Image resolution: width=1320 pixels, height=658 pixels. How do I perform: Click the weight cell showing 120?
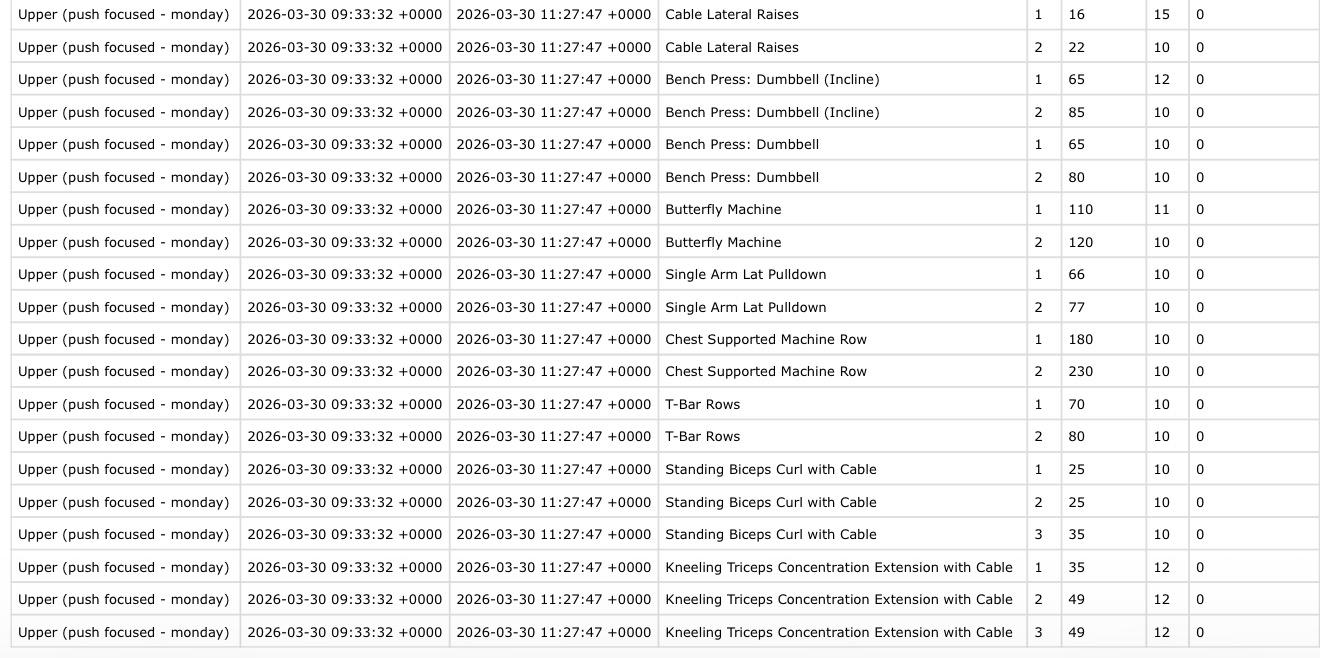(x=1081, y=242)
